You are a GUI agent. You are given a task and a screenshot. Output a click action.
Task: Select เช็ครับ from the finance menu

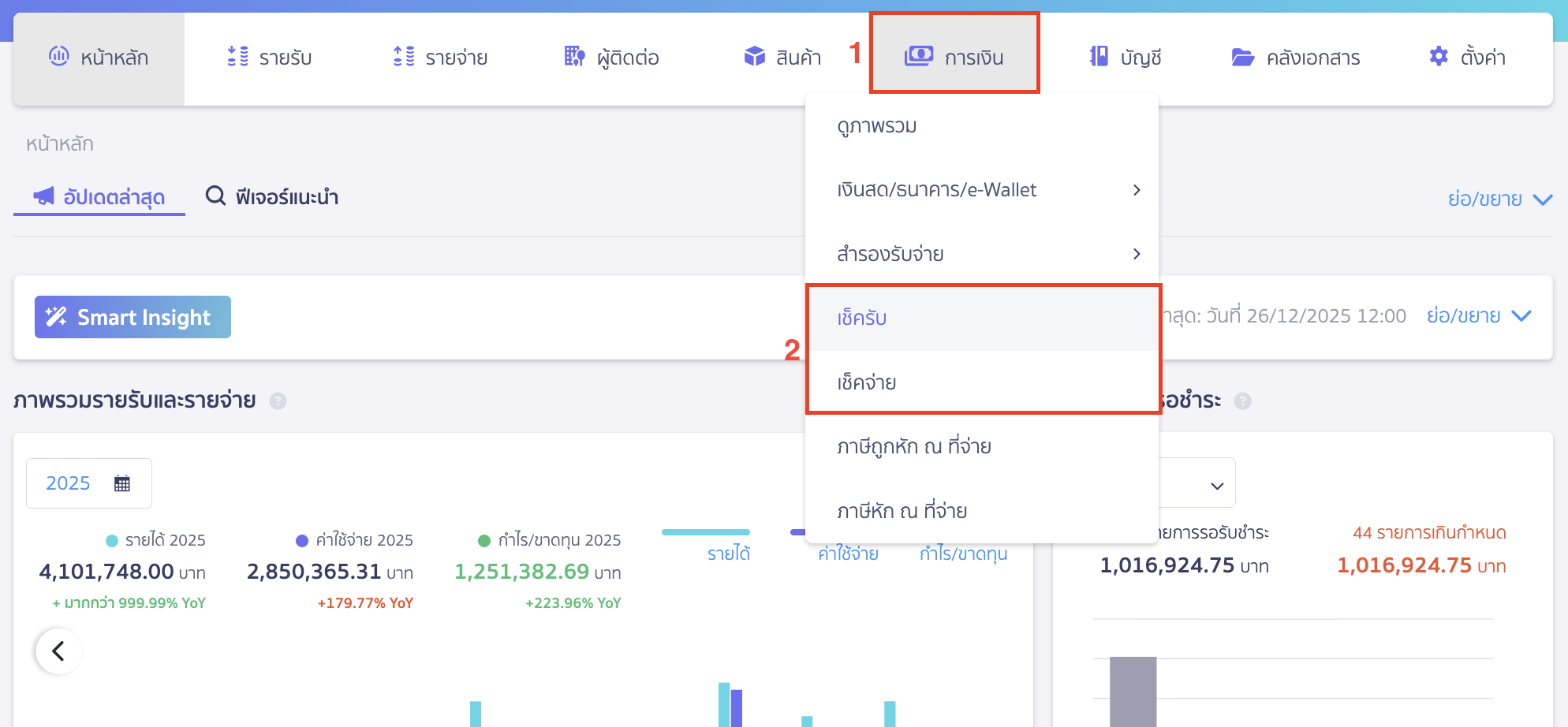click(x=862, y=318)
